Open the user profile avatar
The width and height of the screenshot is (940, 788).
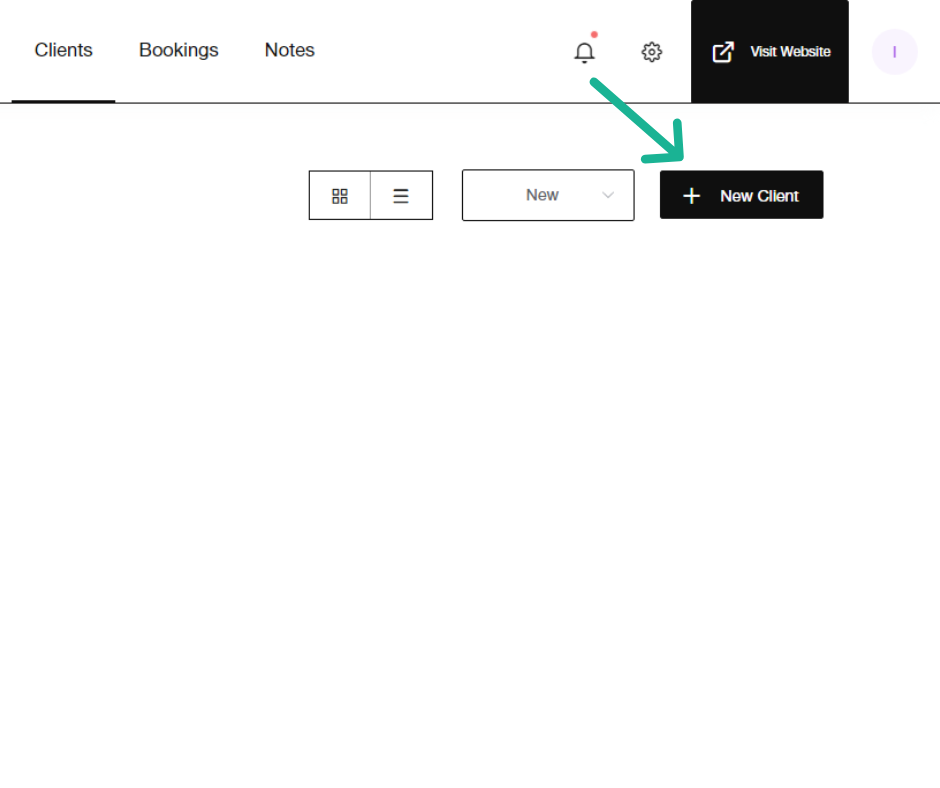tap(894, 52)
